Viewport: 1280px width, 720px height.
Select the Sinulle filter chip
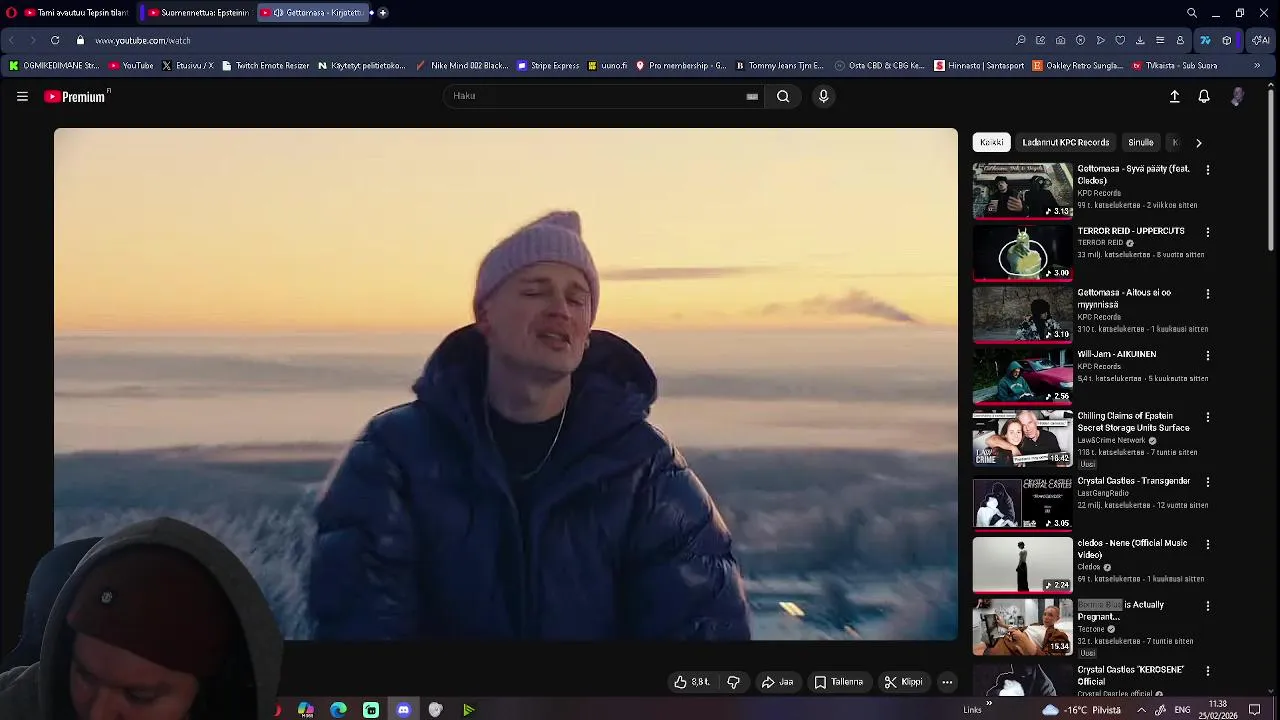tap(1140, 143)
